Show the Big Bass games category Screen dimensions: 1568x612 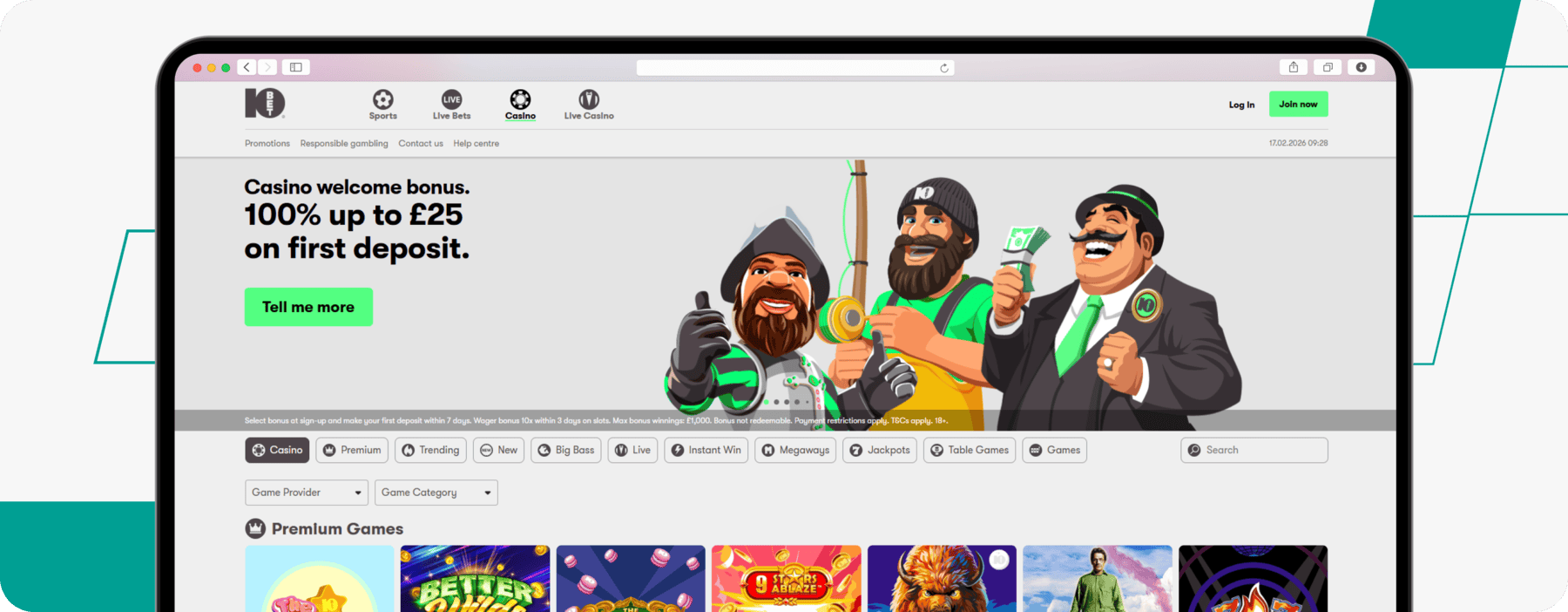(x=566, y=450)
